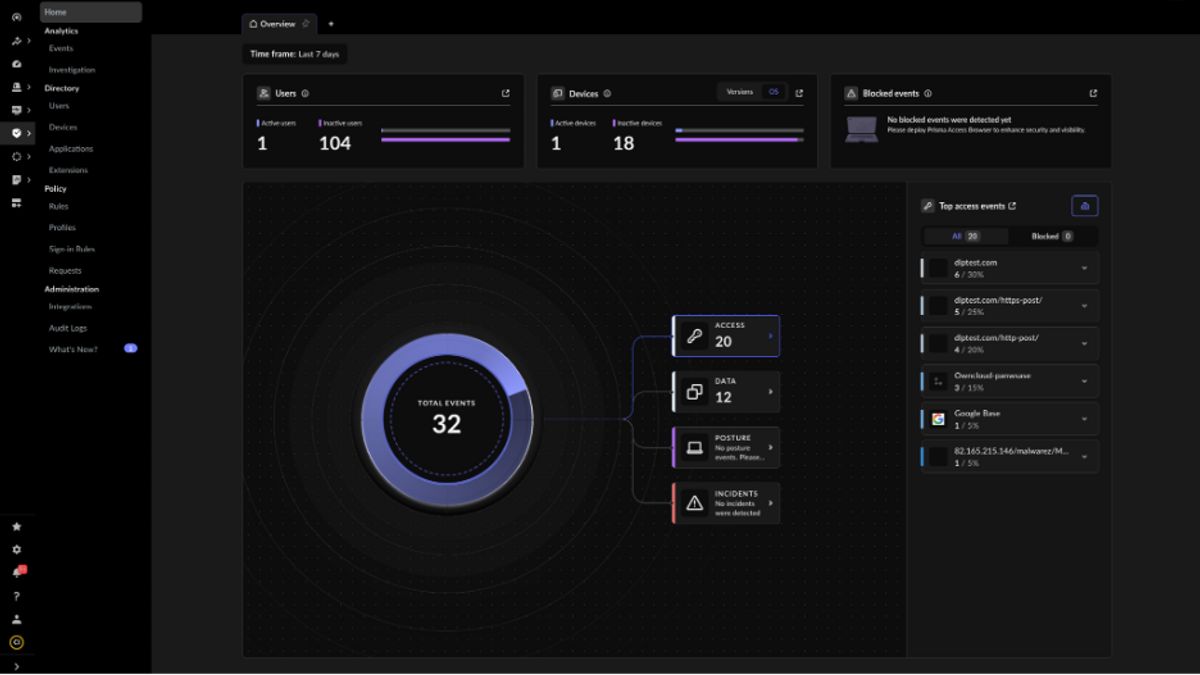Show info tooltip next to Blocked events
1200x675 pixels.
(928, 93)
